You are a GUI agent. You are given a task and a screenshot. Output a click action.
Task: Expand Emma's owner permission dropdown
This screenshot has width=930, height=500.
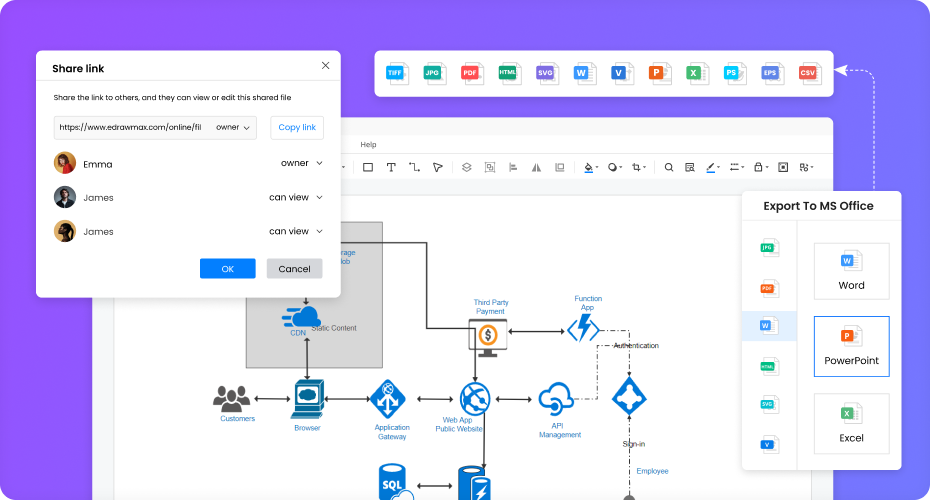click(x=302, y=163)
